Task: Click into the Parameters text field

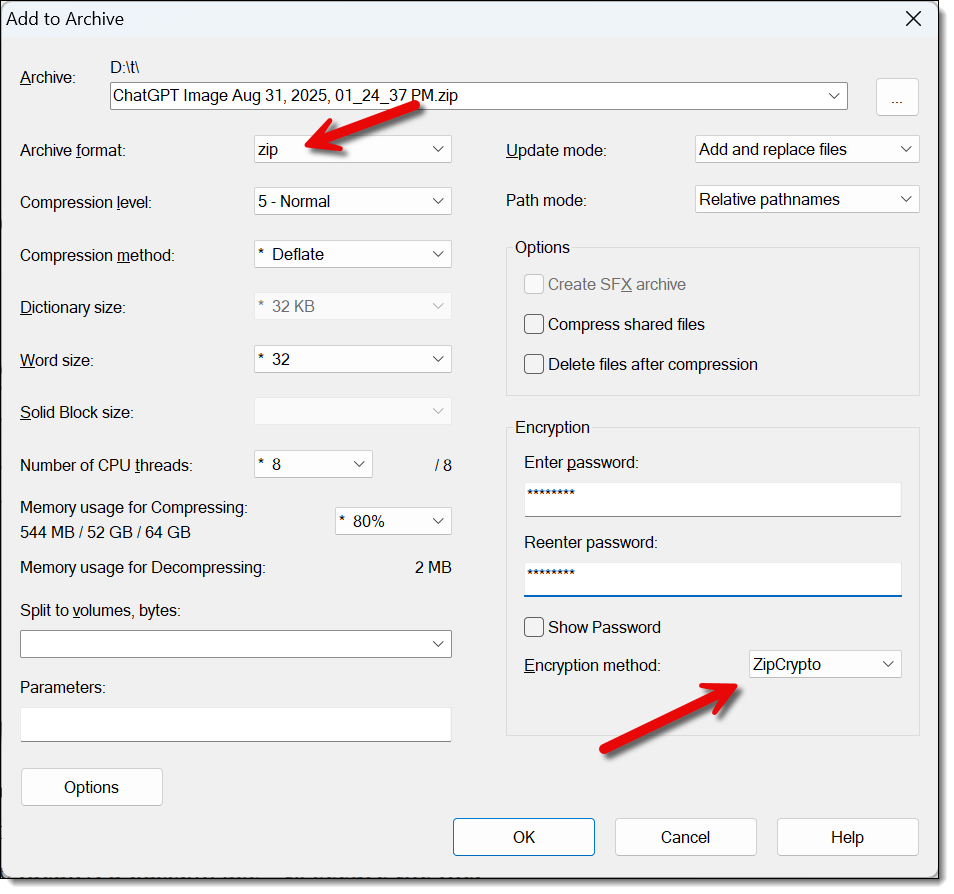Action: (236, 724)
